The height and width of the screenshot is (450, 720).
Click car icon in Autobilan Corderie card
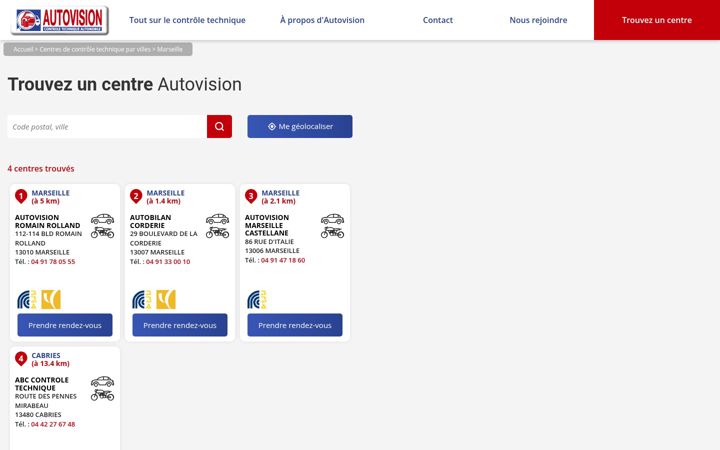coord(217,219)
